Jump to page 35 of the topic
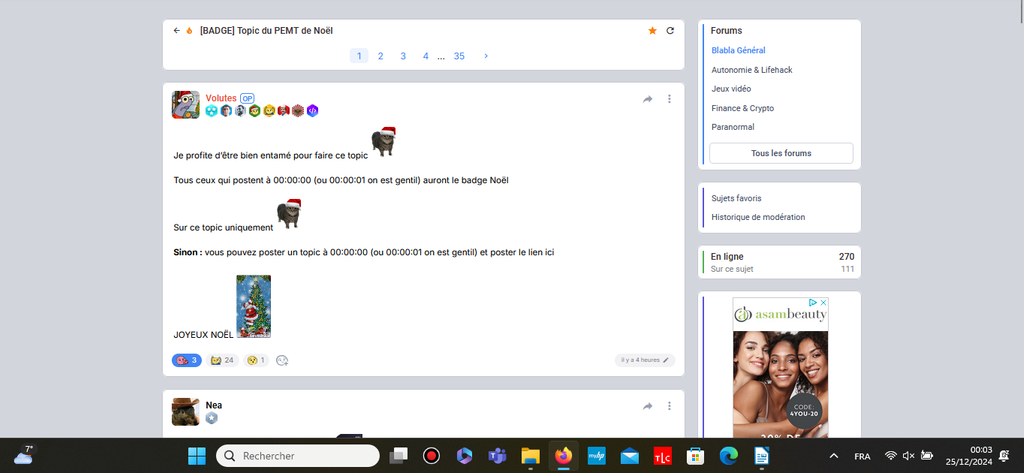This screenshot has width=1024, height=473. [459, 56]
